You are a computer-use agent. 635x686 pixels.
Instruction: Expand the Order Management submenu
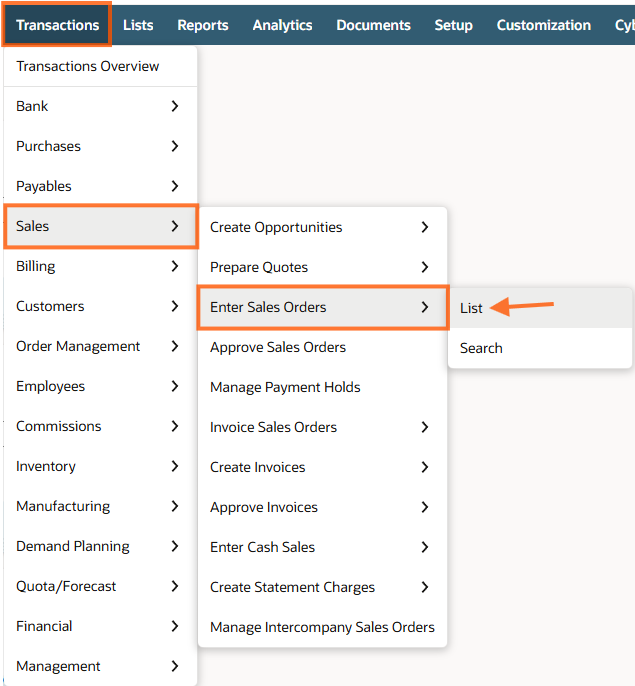[x=98, y=346]
